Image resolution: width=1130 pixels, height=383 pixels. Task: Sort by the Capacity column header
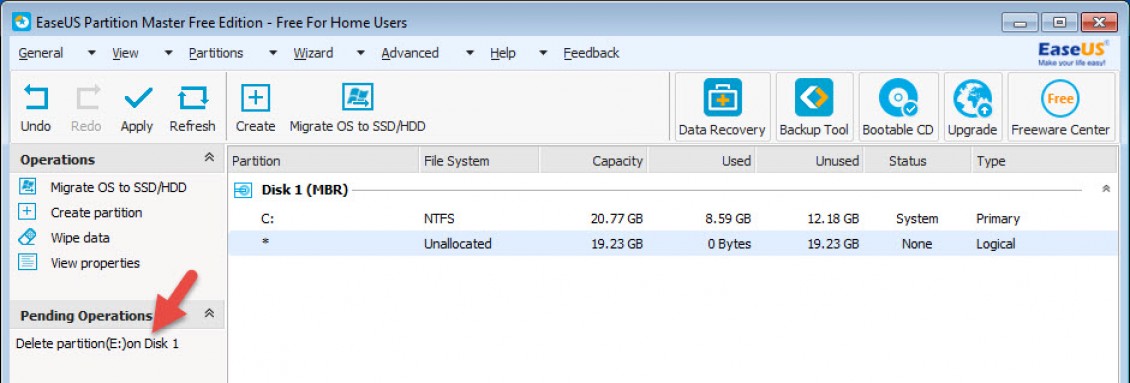click(x=593, y=161)
